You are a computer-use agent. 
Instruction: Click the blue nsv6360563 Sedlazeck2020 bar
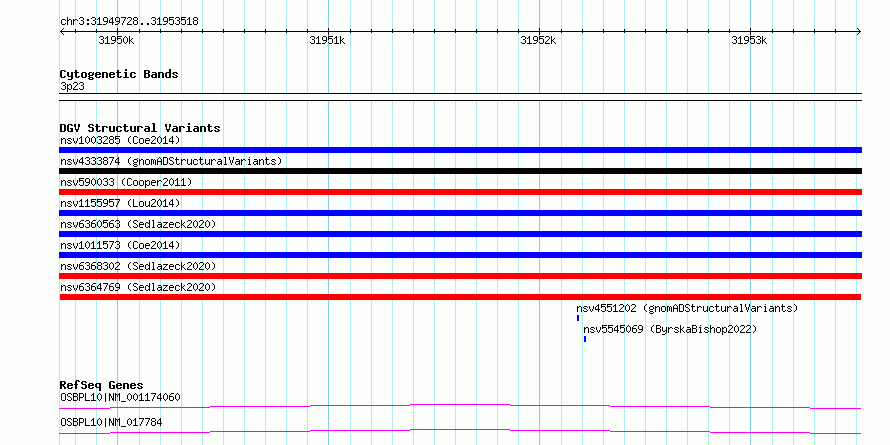click(460, 234)
